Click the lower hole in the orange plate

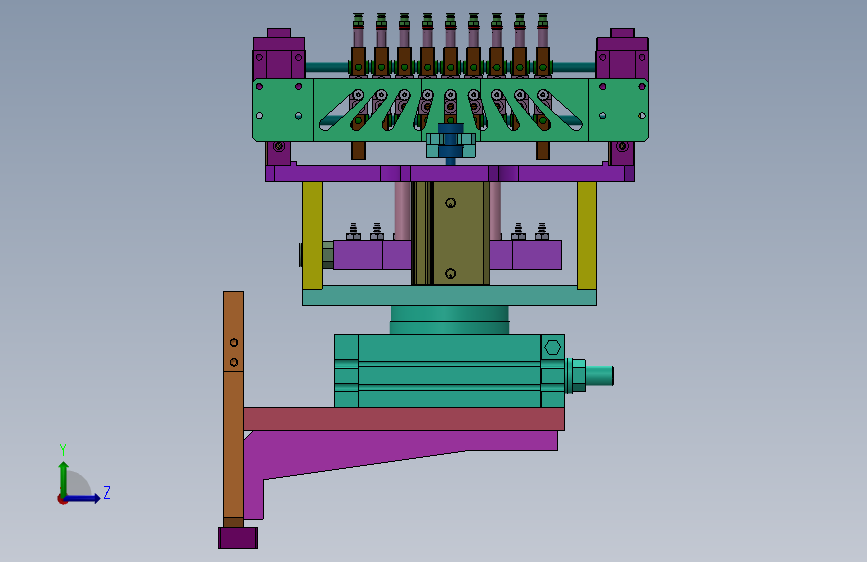click(234, 362)
